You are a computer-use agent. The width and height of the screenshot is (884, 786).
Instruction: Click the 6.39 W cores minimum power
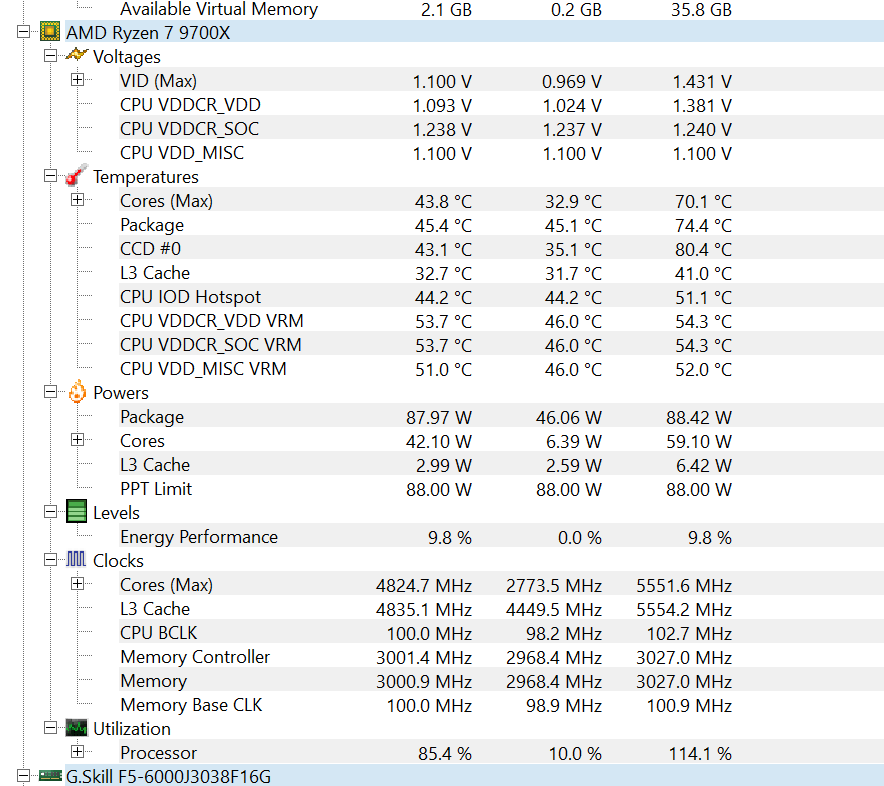click(x=573, y=442)
